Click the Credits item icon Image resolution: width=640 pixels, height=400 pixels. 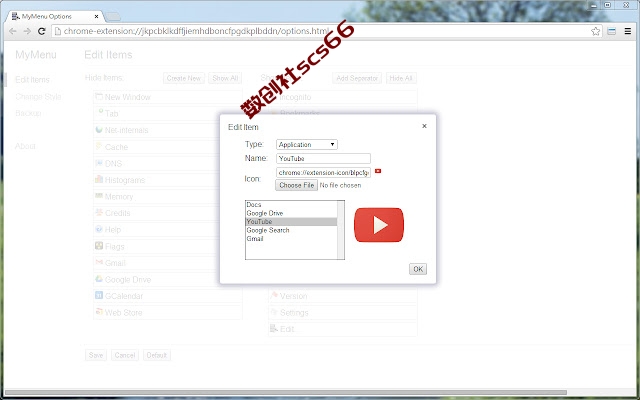click(x=99, y=212)
